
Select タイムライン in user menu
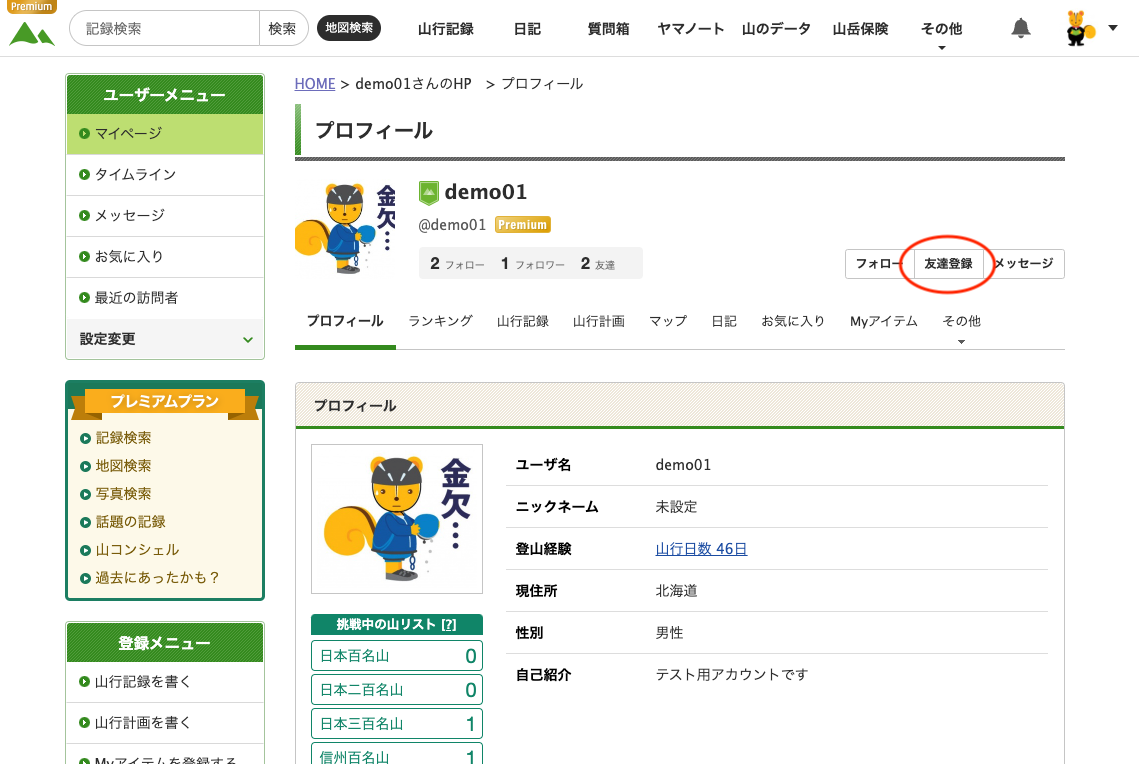click(x=165, y=175)
